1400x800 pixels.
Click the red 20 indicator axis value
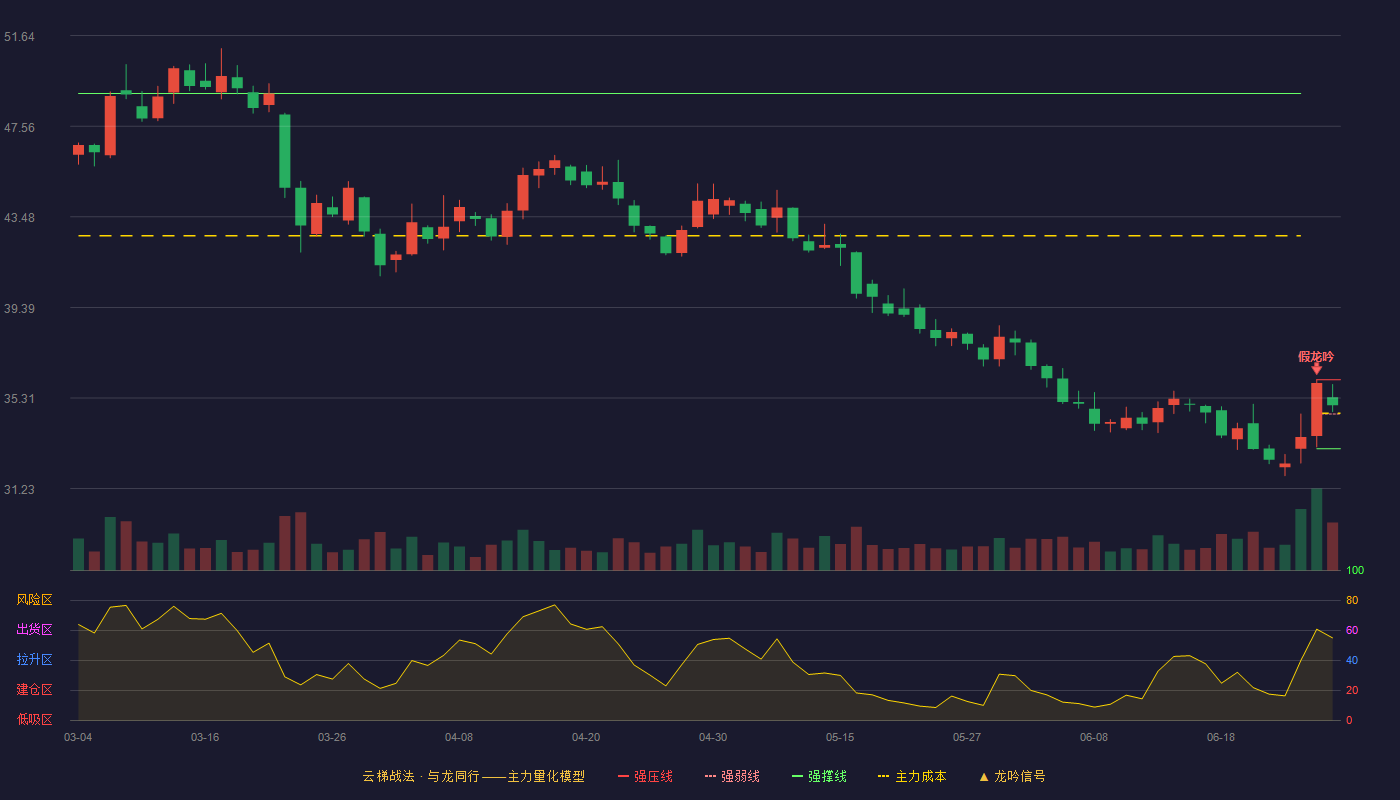point(1352,691)
